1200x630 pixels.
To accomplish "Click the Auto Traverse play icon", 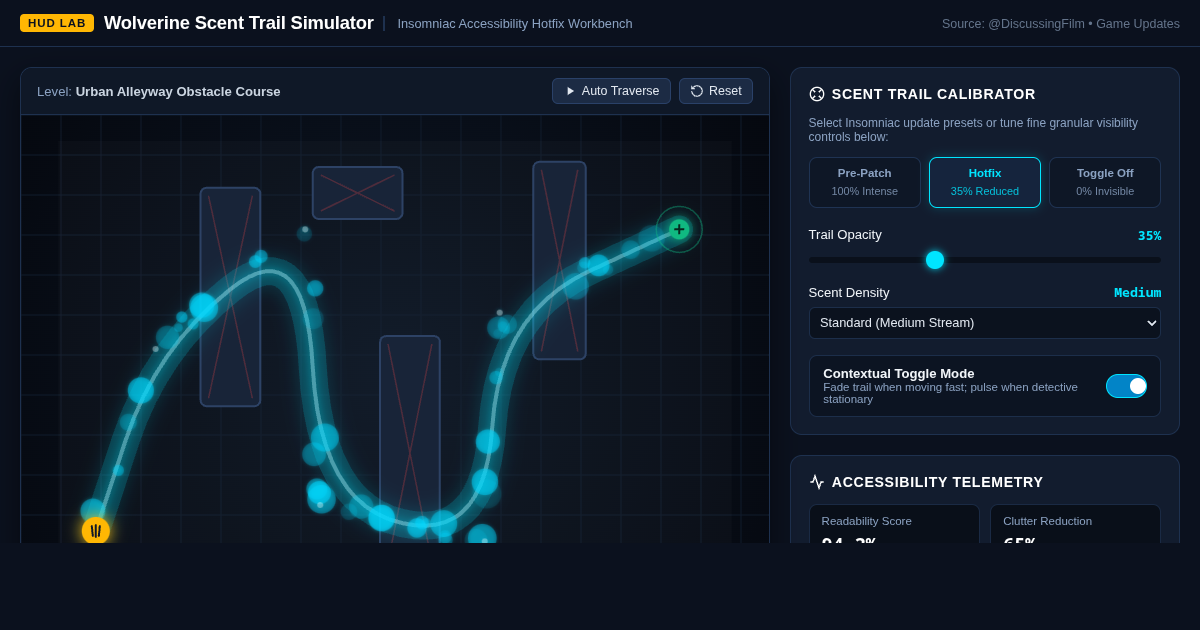I will tap(571, 91).
